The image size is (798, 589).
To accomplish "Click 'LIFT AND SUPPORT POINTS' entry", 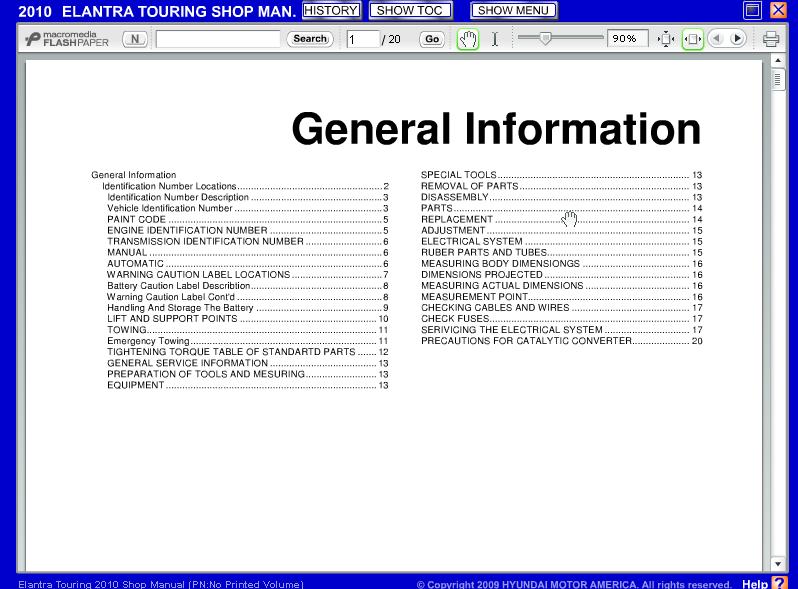I will point(247,319).
